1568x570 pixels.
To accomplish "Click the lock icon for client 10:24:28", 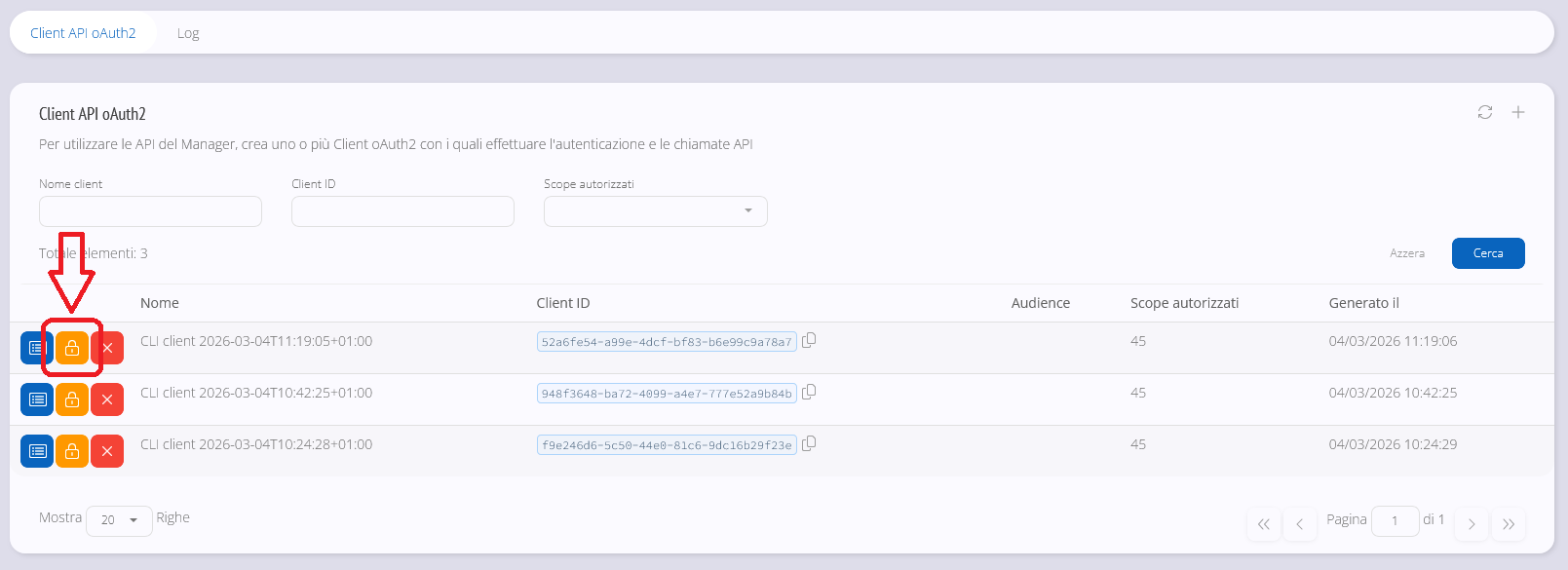I will 72,451.
